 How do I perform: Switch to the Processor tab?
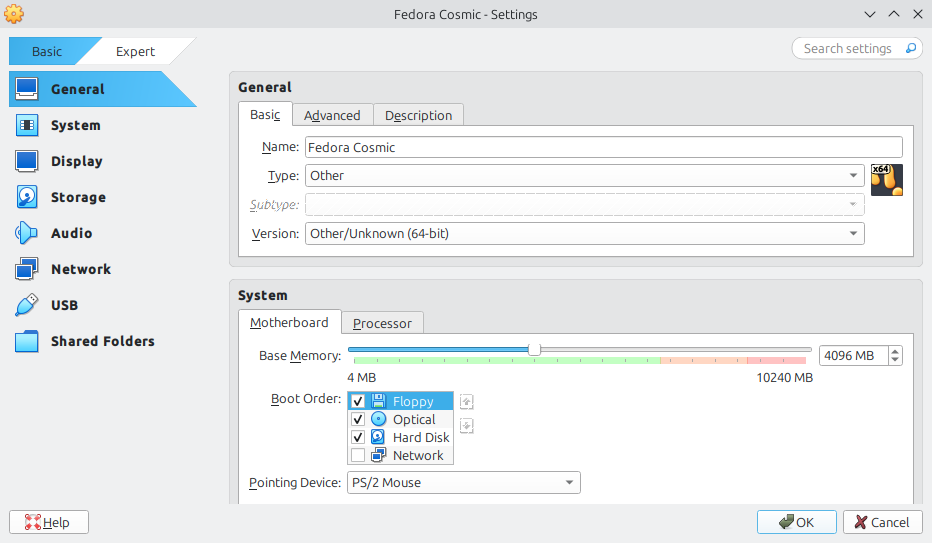tap(382, 323)
